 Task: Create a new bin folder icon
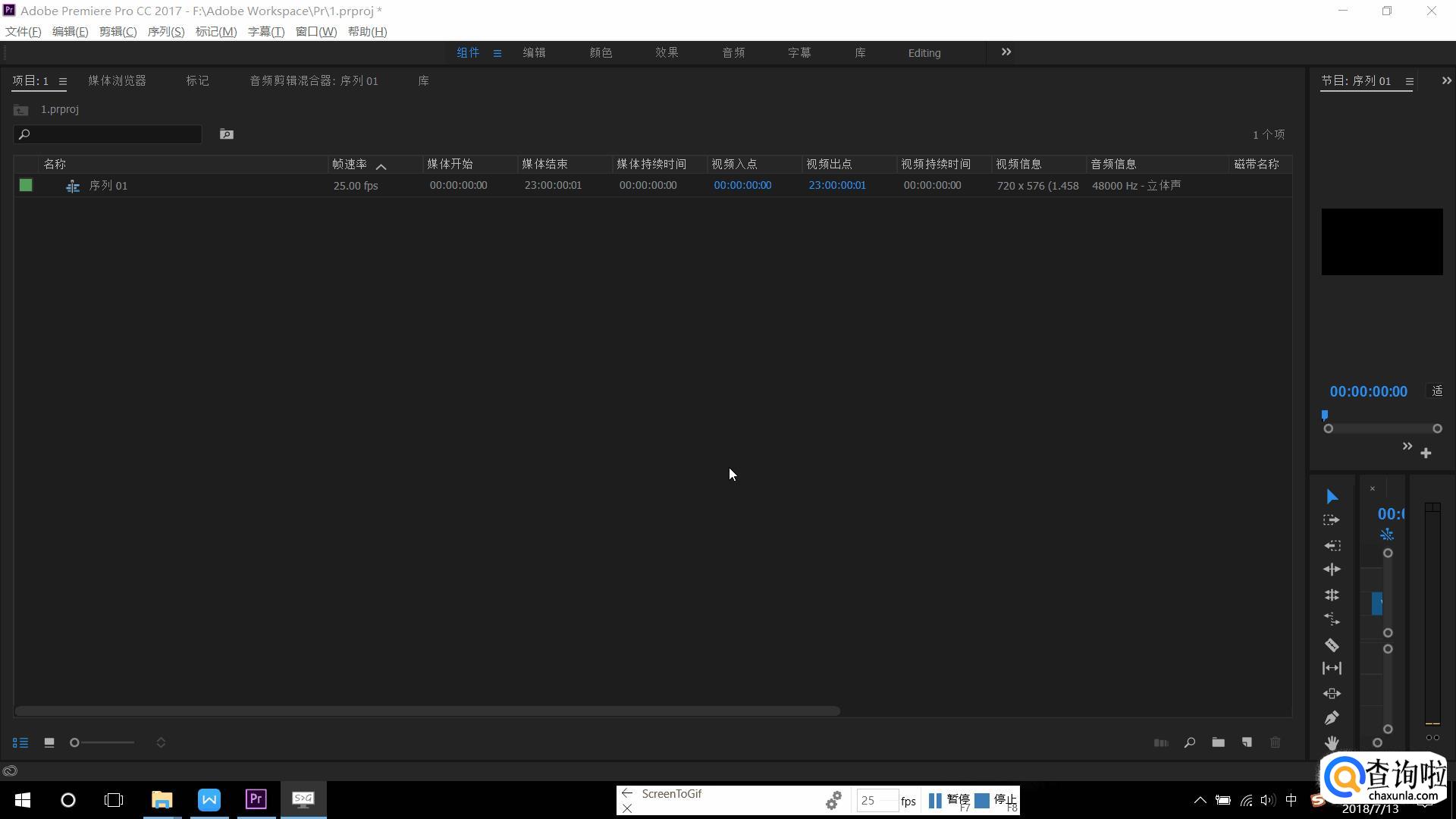point(1218,742)
